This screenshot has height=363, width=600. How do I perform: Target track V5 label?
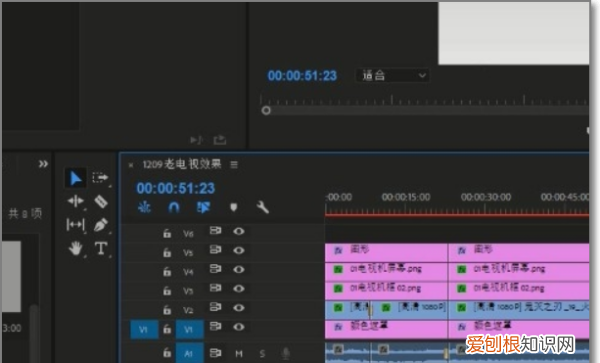pyautogui.click(x=188, y=253)
